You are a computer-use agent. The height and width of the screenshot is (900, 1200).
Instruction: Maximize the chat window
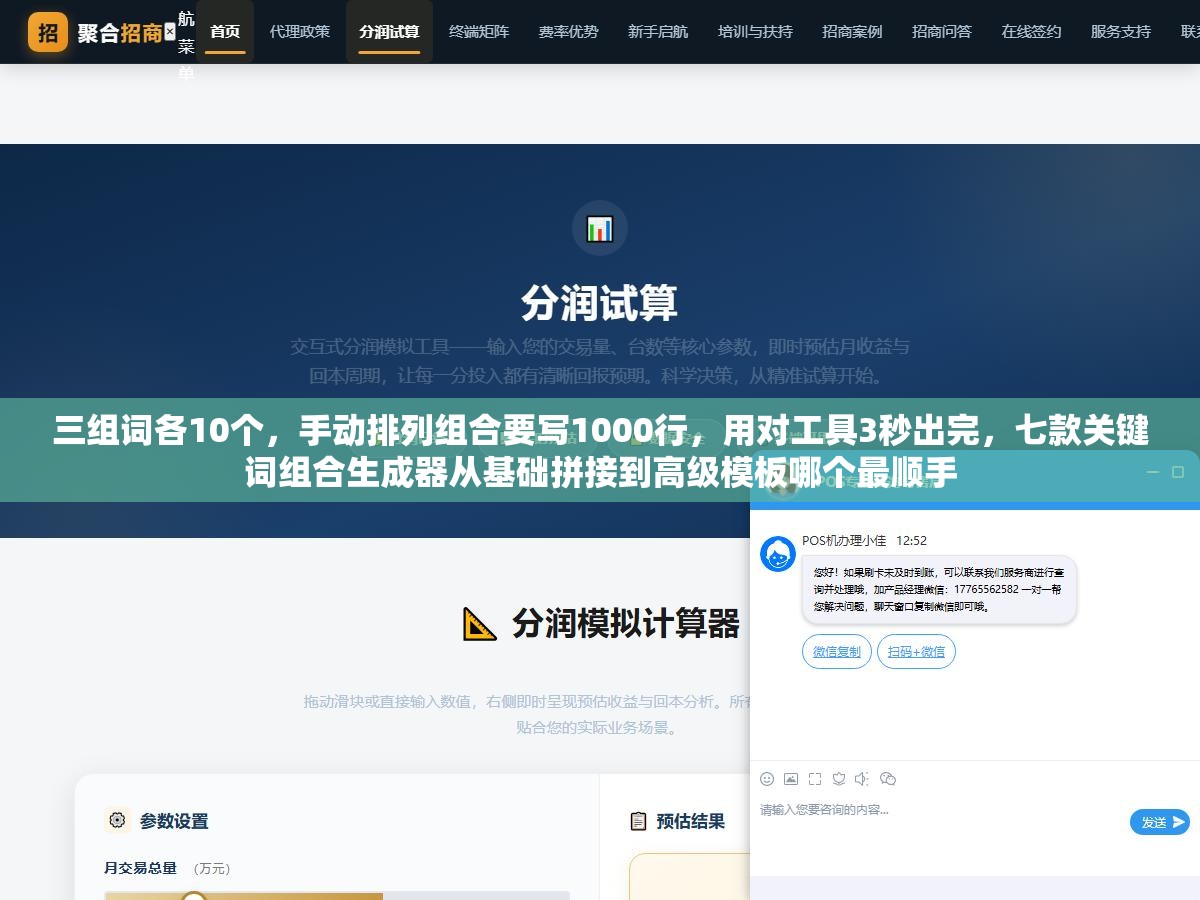[1177, 471]
